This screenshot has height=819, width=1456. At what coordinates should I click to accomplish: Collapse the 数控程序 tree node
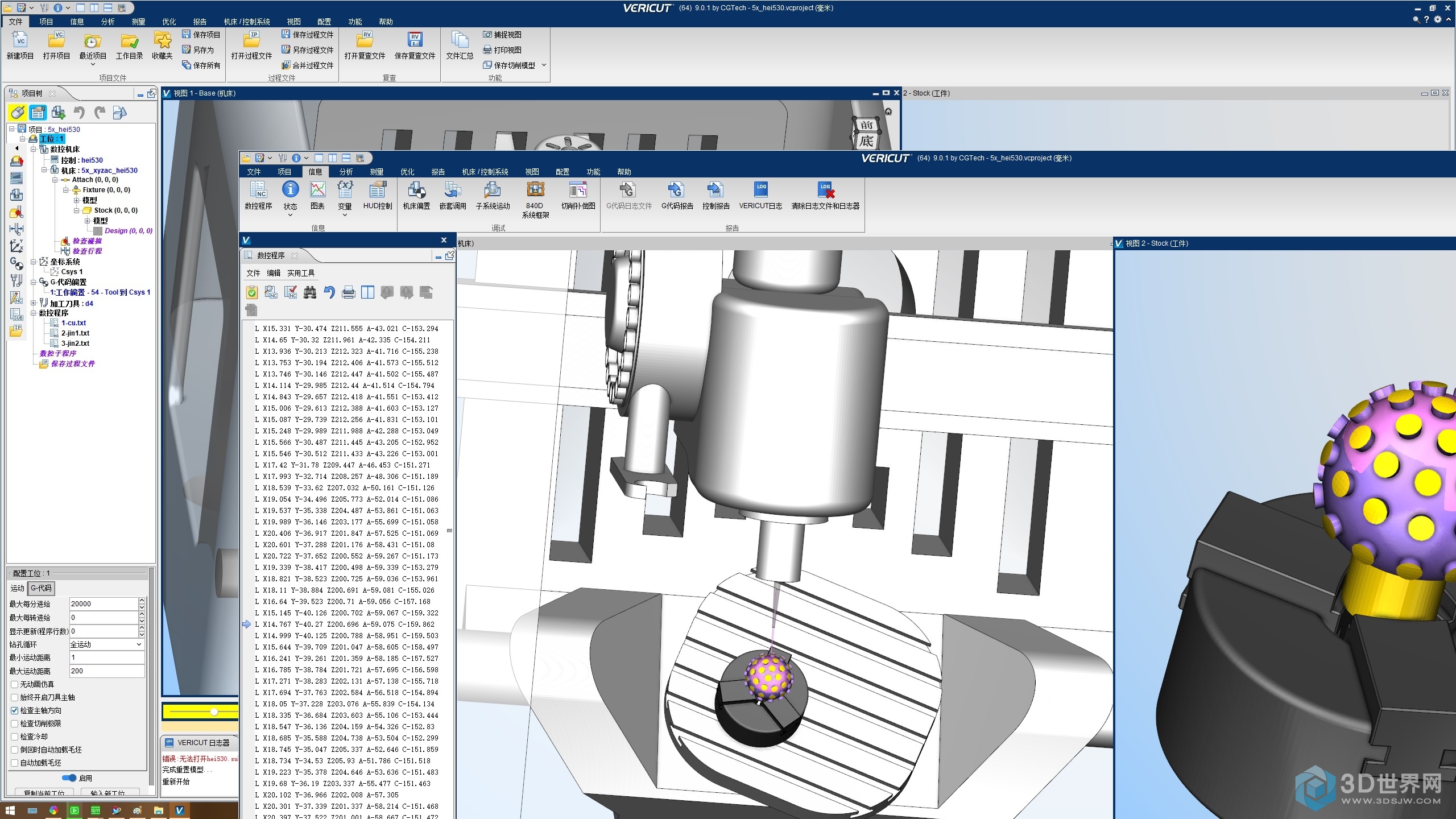click(34, 313)
